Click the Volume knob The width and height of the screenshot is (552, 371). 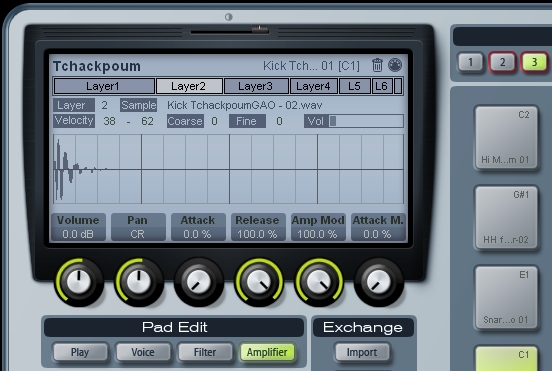pyautogui.click(x=79, y=282)
